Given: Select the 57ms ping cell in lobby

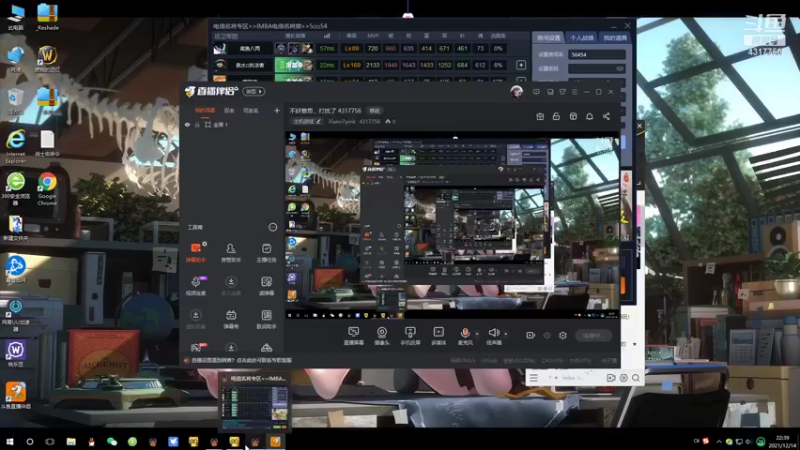Looking at the screenshot, I should pos(327,48).
